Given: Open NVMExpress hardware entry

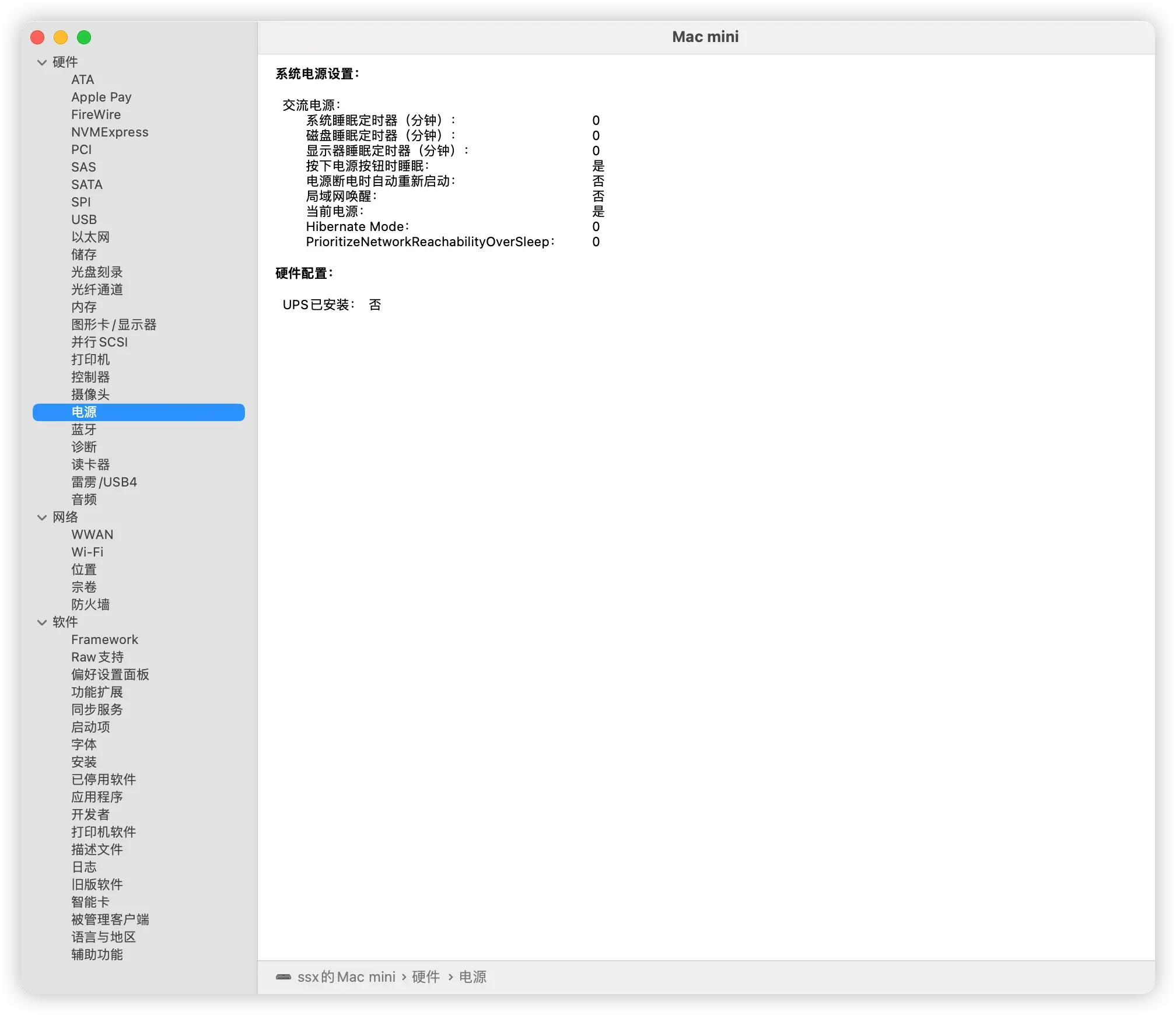Looking at the screenshot, I should click(x=110, y=132).
